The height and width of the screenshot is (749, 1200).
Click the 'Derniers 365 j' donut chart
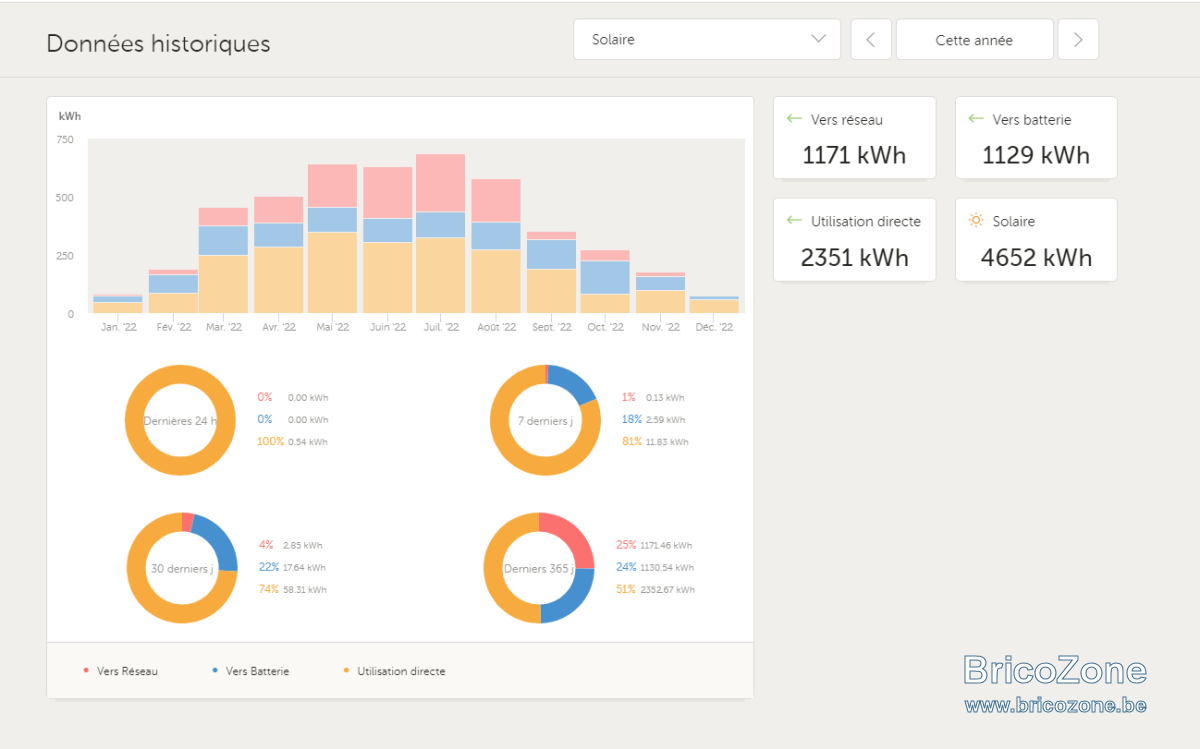point(539,568)
